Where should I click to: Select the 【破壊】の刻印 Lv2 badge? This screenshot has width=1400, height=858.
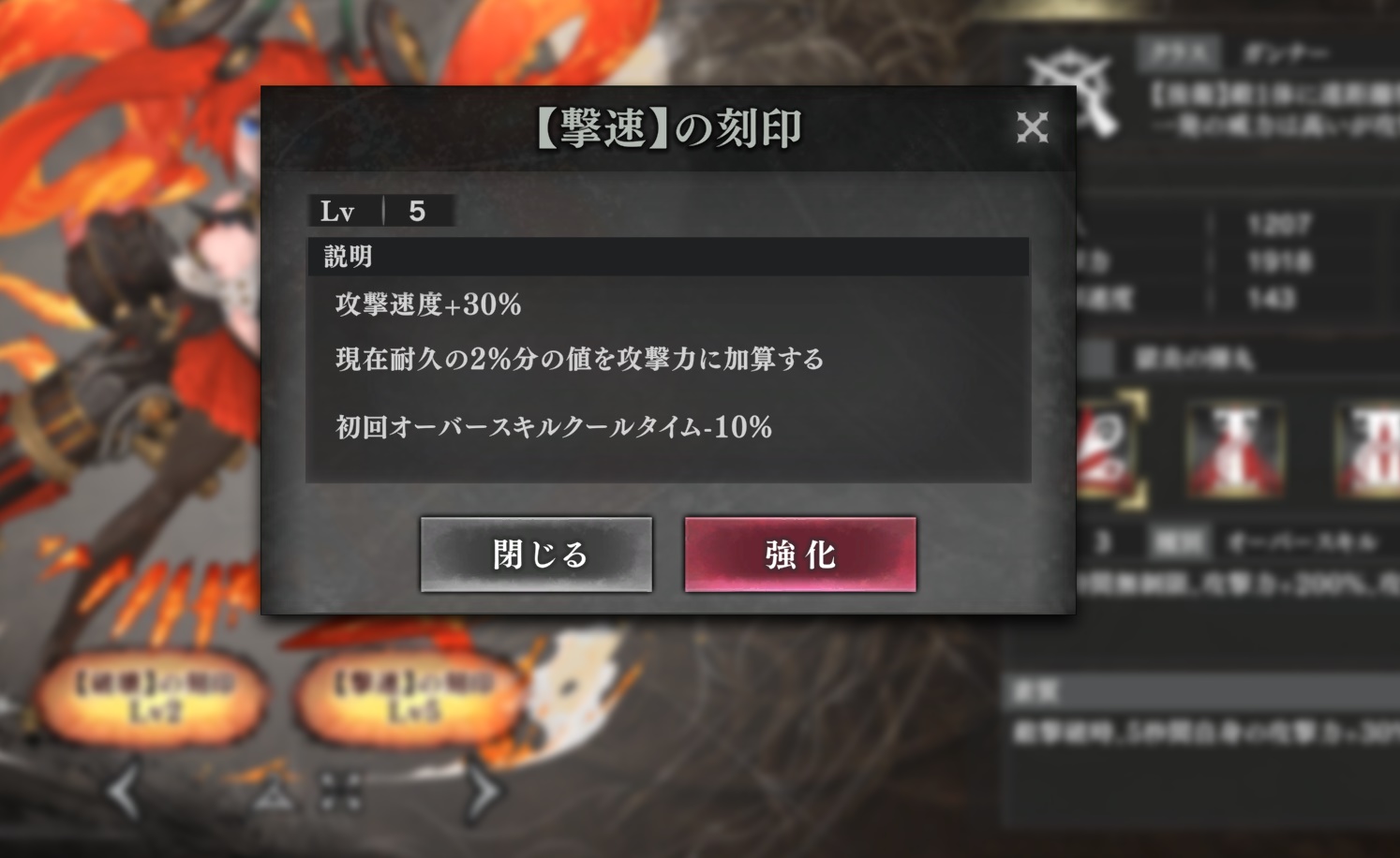tap(155, 698)
